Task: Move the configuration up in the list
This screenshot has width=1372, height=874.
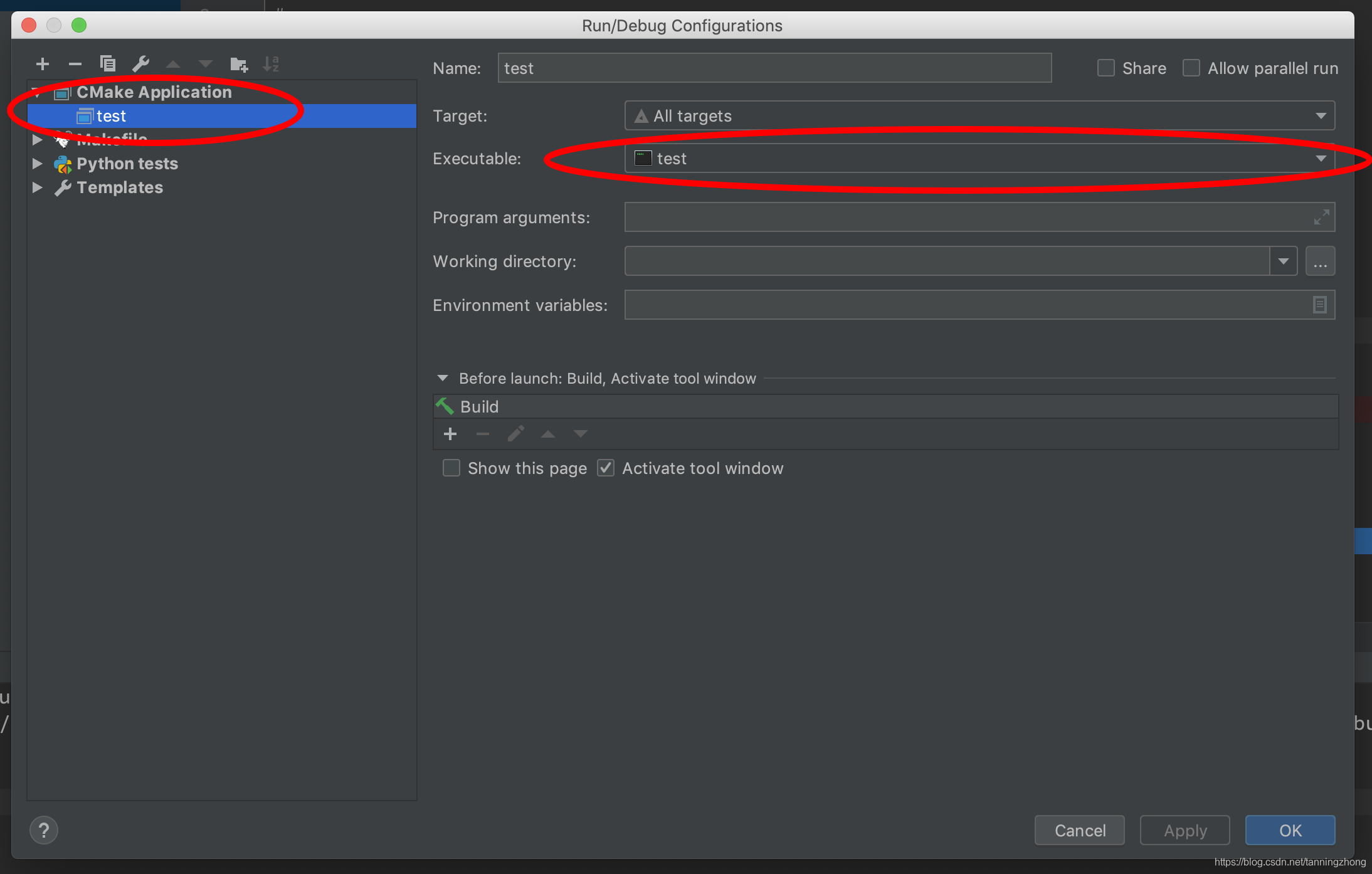Action: pyautogui.click(x=173, y=64)
